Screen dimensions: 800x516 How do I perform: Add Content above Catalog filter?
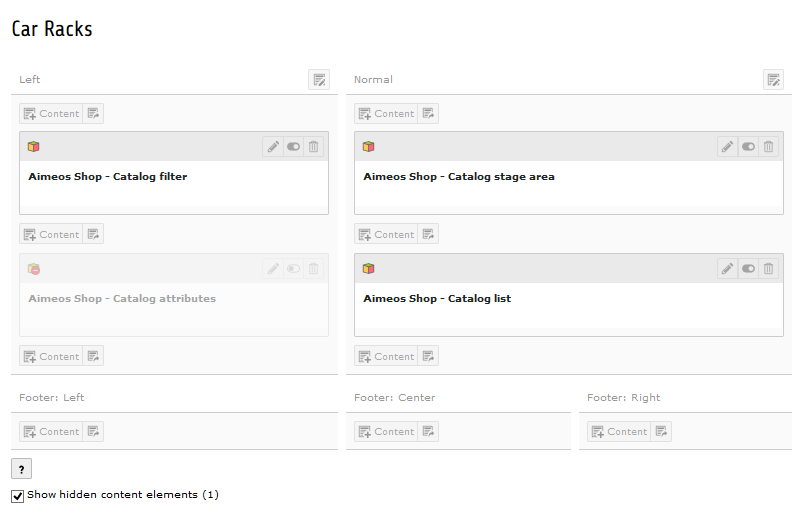(x=52, y=113)
